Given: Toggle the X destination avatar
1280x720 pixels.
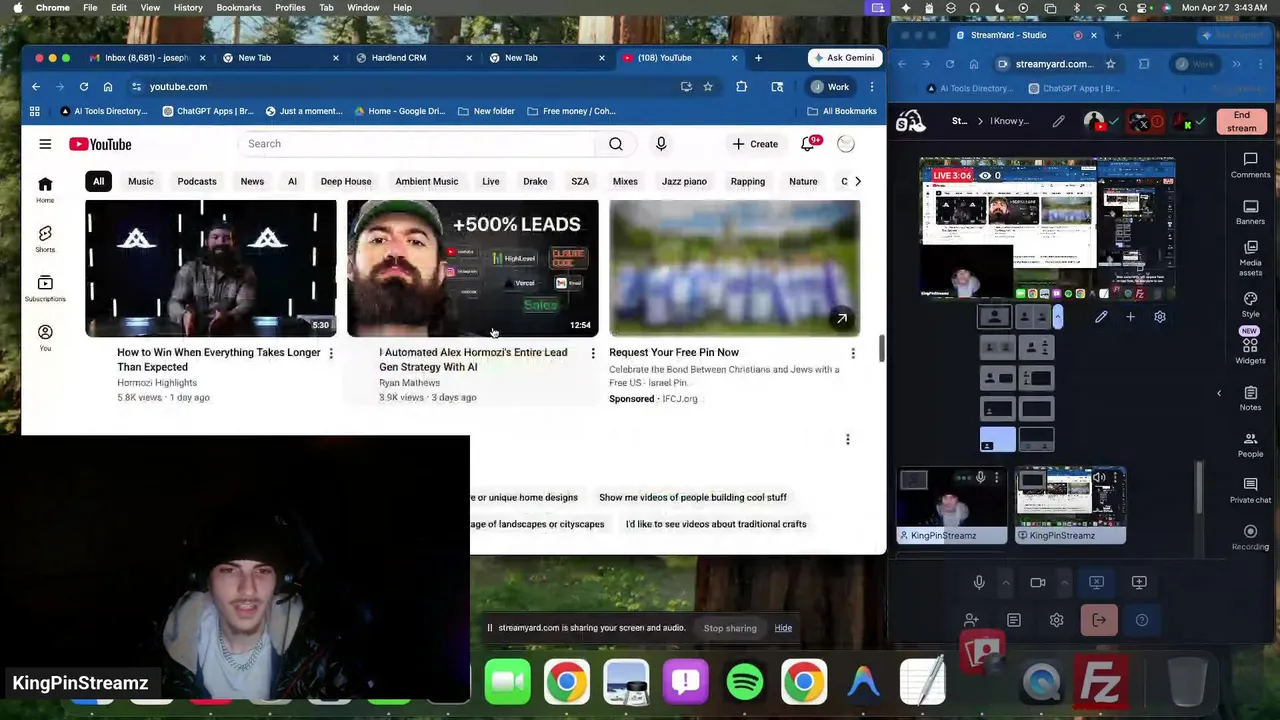Looking at the screenshot, I should pos(1141,122).
